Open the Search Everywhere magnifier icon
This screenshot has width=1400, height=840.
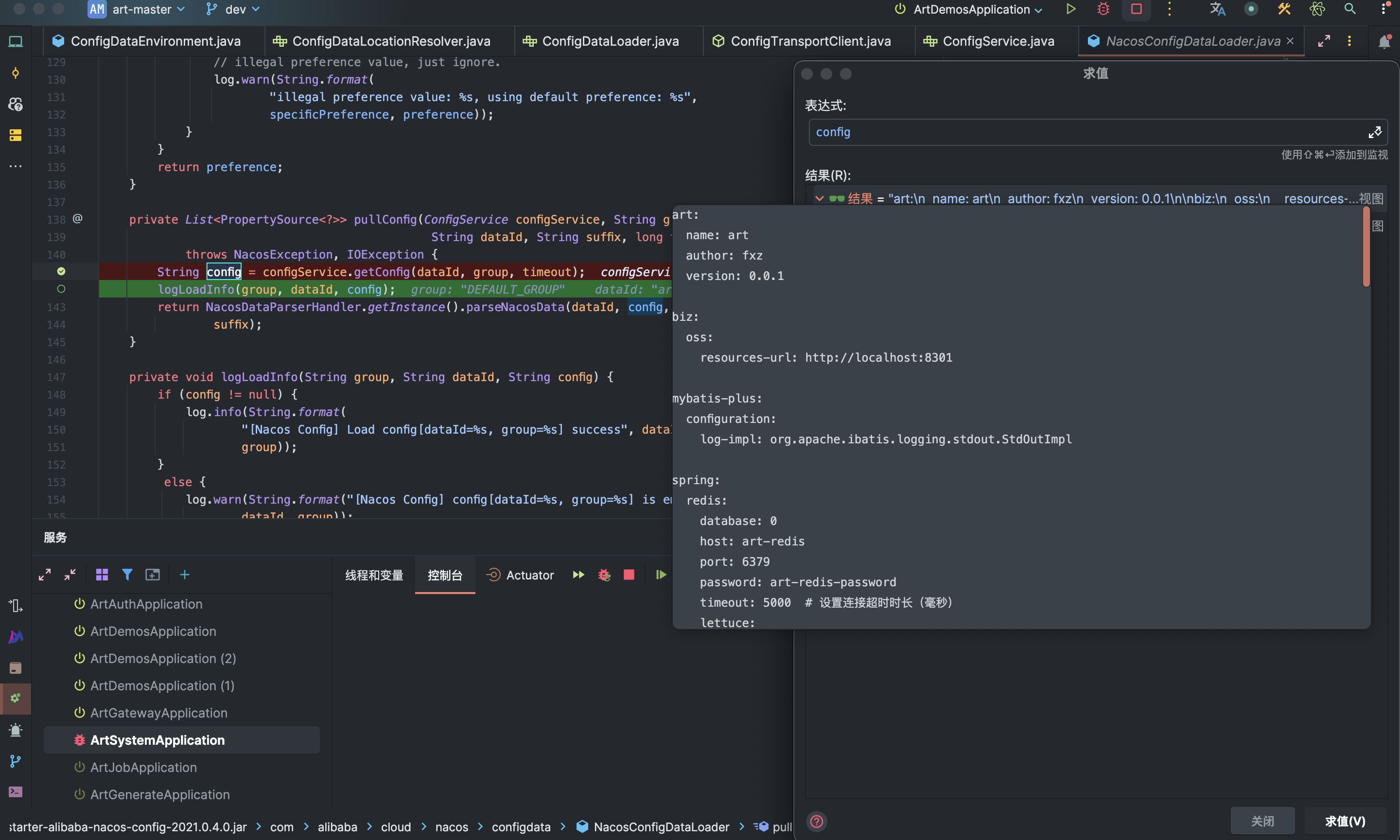pyautogui.click(x=1349, y=9)
